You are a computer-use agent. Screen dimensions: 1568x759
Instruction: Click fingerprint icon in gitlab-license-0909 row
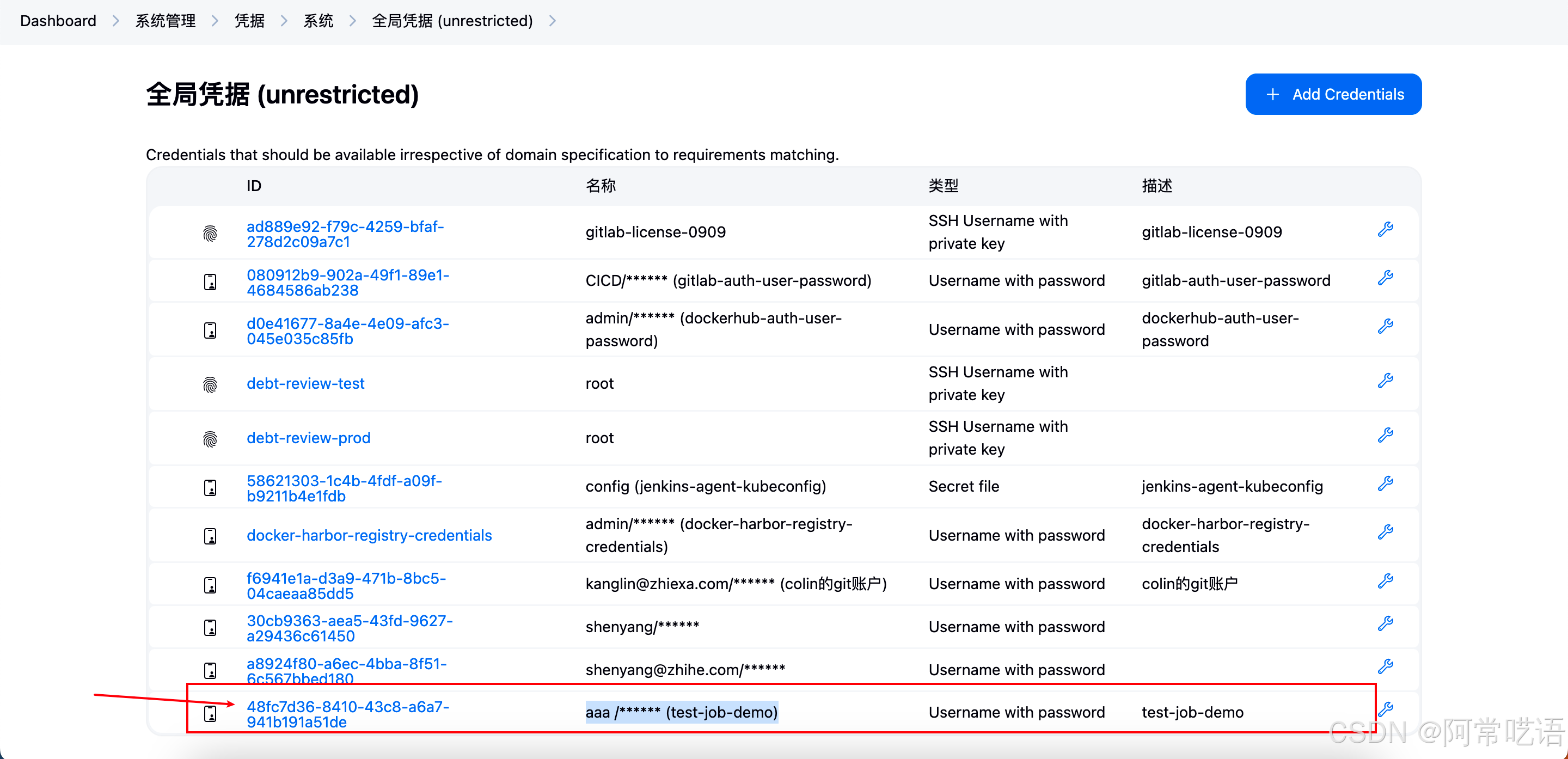pyautogui.click(x=210, y=233)
